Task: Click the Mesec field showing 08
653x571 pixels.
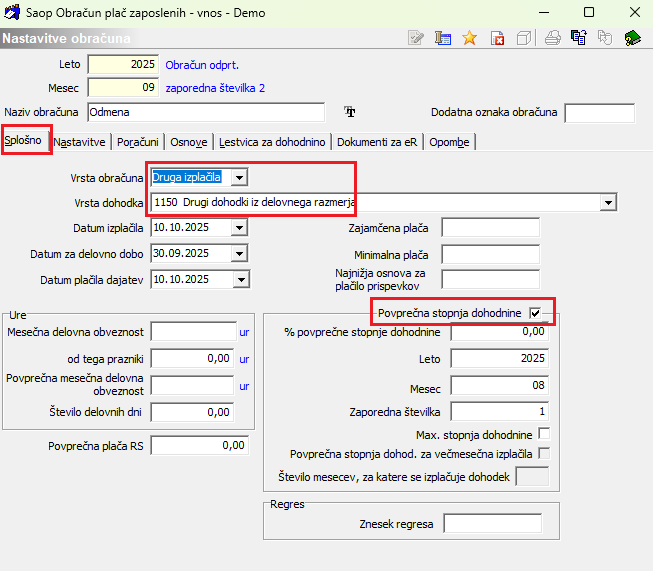Action: (x=500, y=385)
